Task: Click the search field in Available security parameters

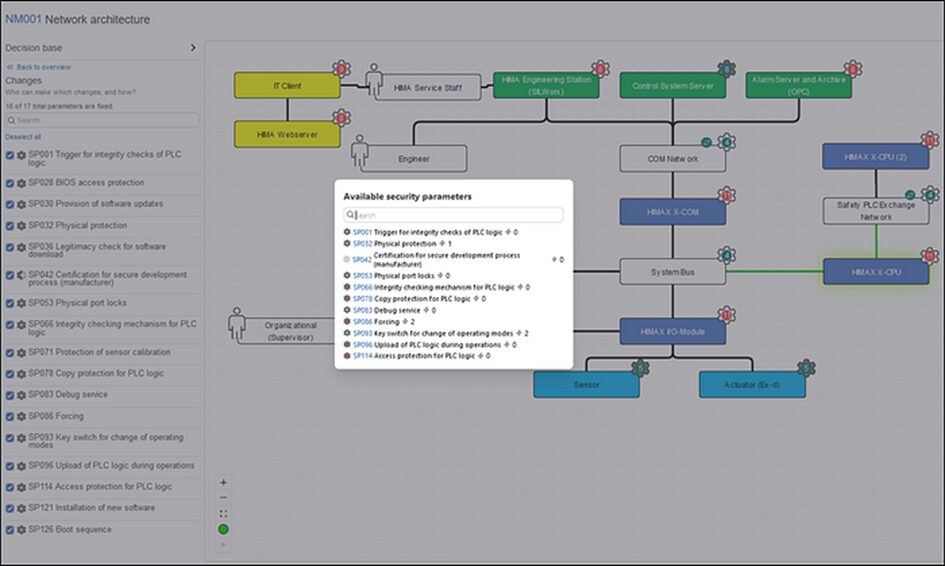Action: point(453,215)
